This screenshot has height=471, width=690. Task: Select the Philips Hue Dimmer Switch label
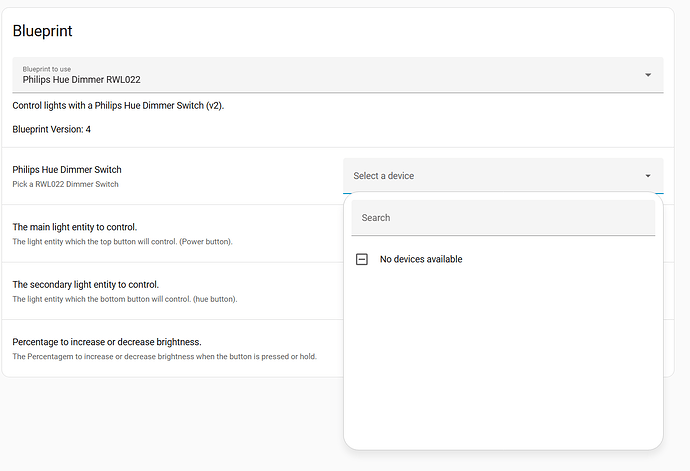coord(67,169)
